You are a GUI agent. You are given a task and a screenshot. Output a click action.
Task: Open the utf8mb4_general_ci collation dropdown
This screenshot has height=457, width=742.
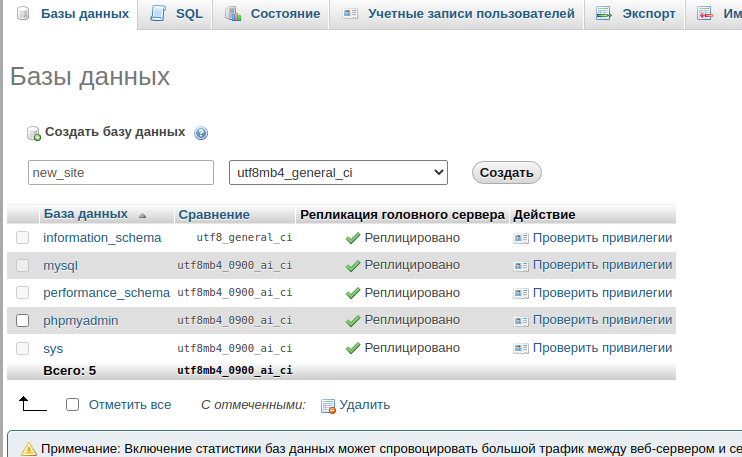click(338, 173)
